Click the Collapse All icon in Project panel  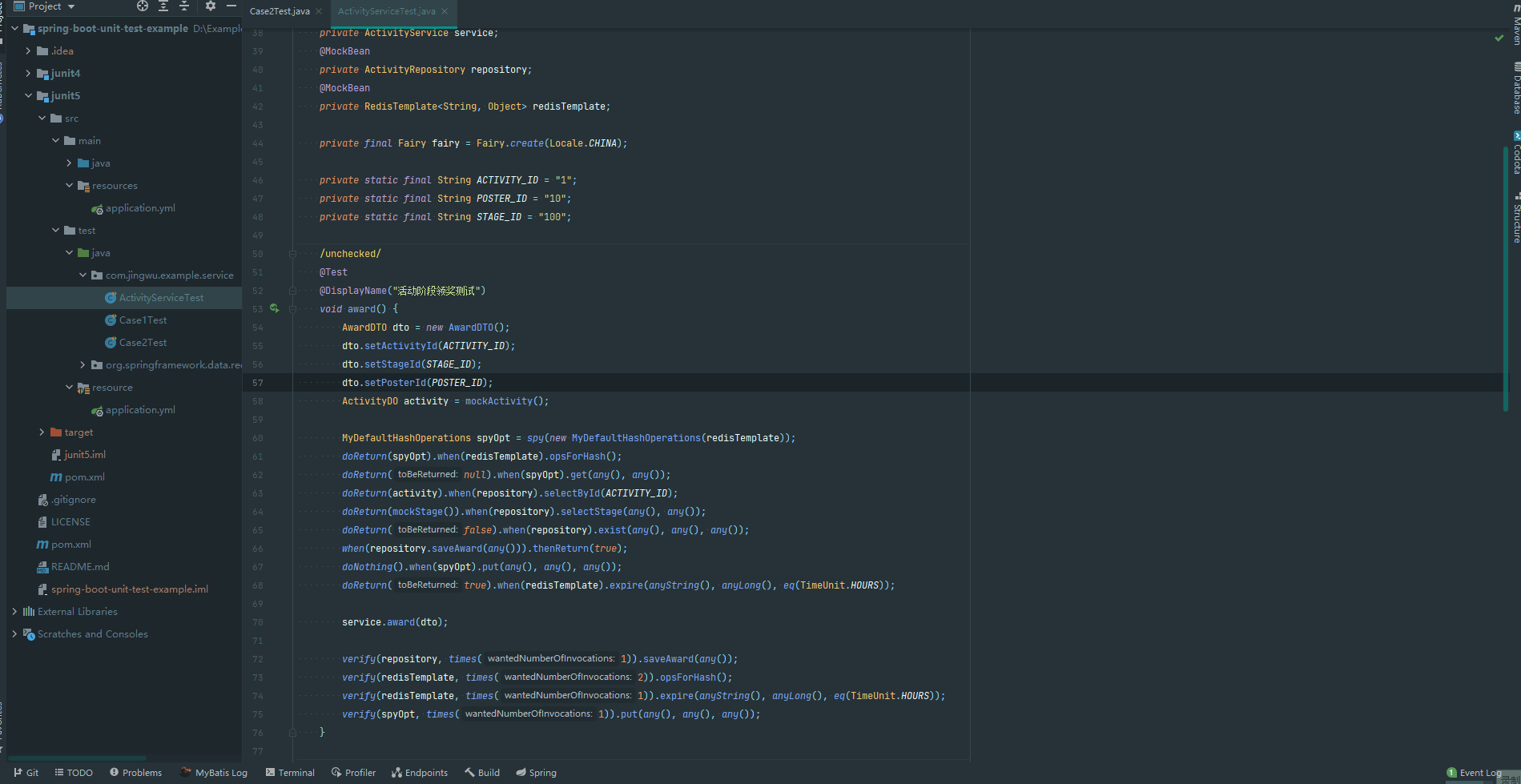(184, 6)
